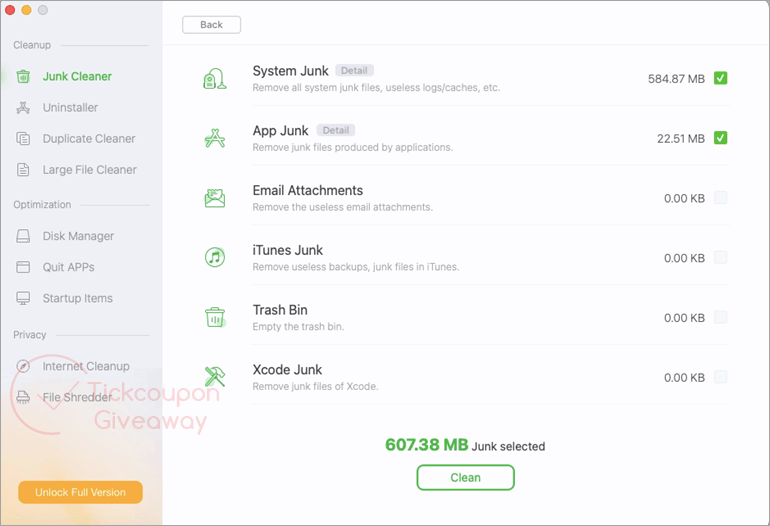Toggle the iTunes Junk checkbox
The width and height of the screenshot is (770, 526).
point(720,257)
